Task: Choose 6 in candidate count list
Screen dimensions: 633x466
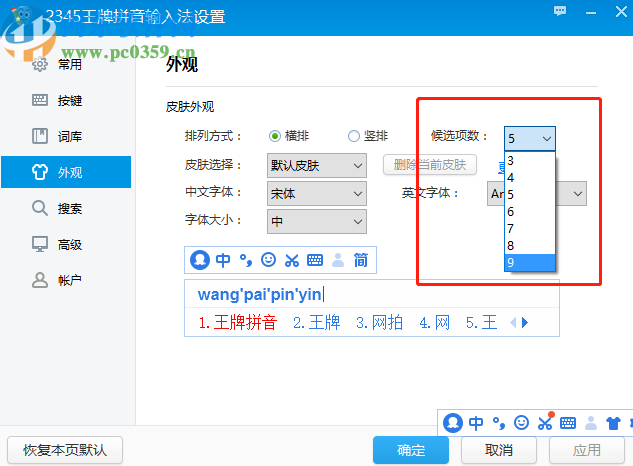Action: [530, 212]
